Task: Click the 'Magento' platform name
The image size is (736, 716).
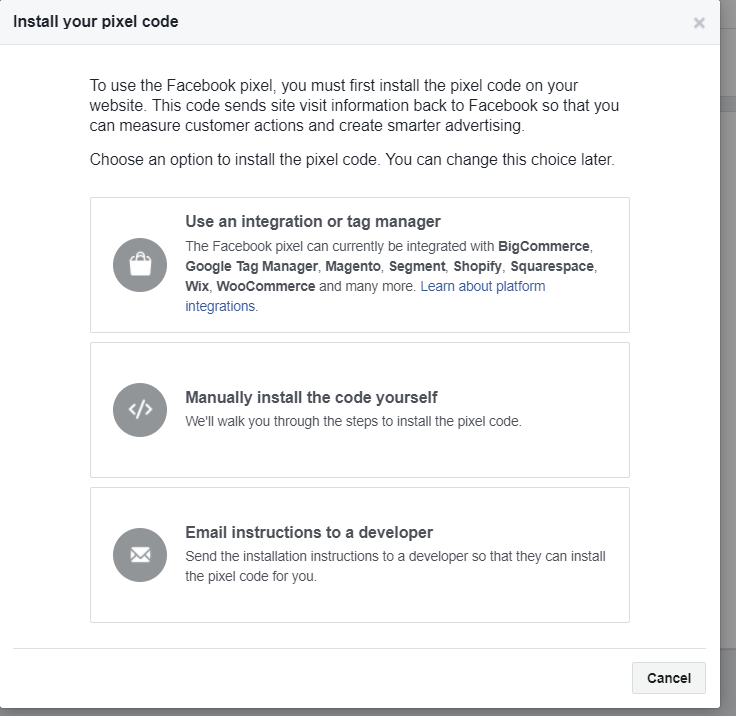Action: [x=354, y=267]
